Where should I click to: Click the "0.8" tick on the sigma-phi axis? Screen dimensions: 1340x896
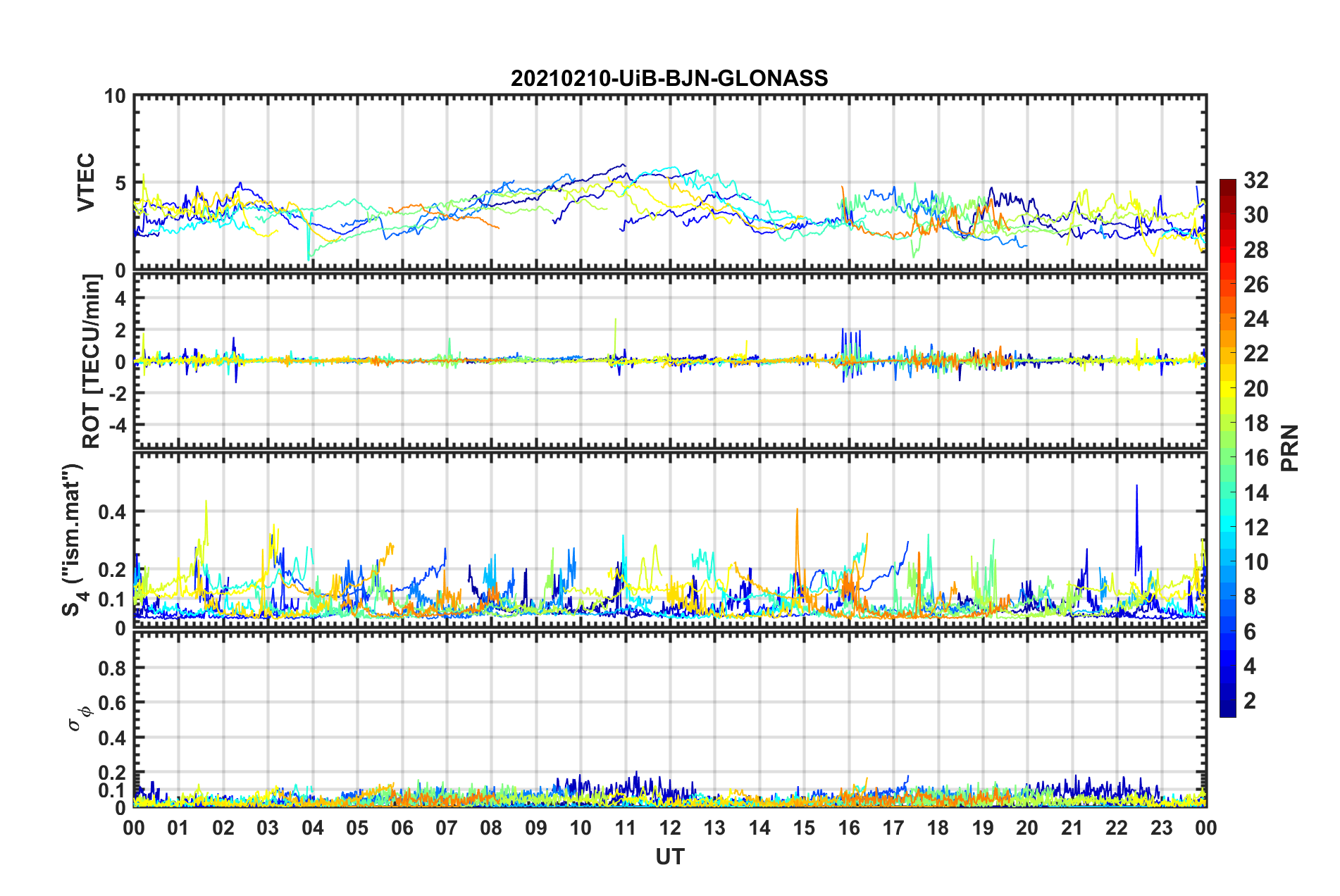113,668
